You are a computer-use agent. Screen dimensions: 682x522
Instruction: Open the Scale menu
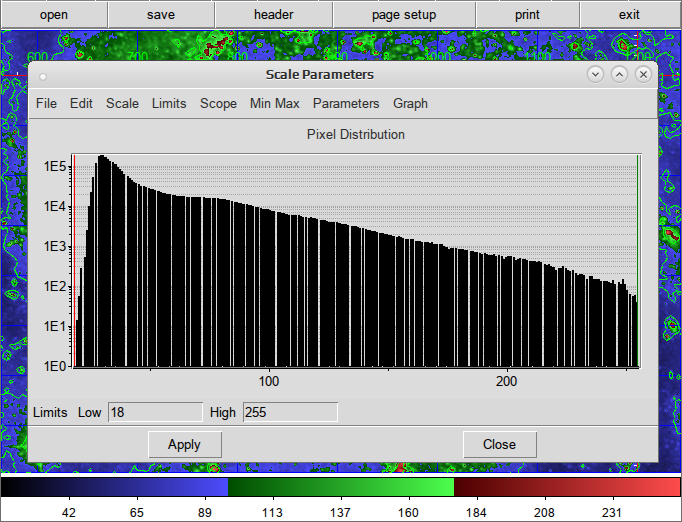tap(122, 104)
